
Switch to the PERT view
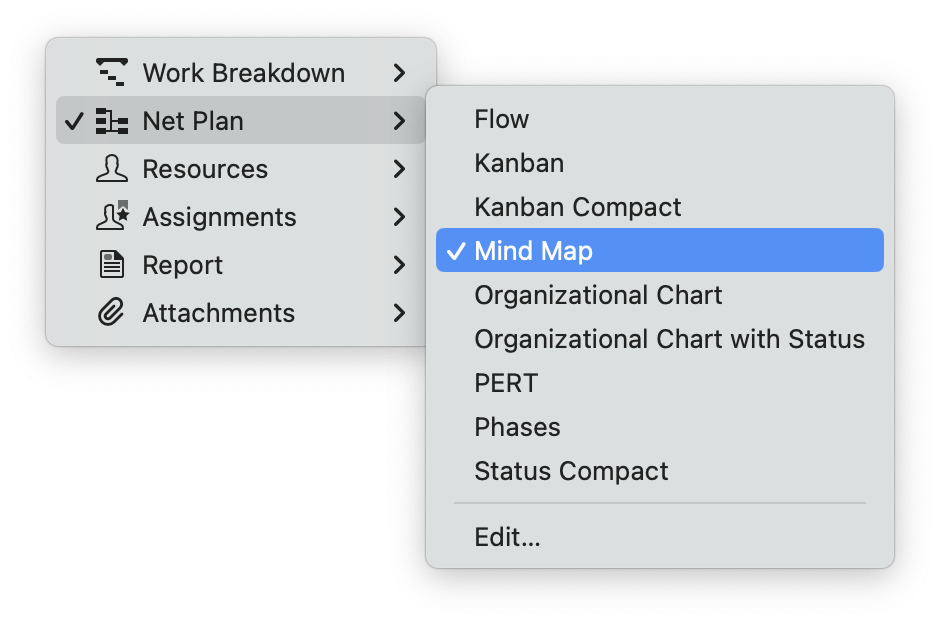click(505, 382)
